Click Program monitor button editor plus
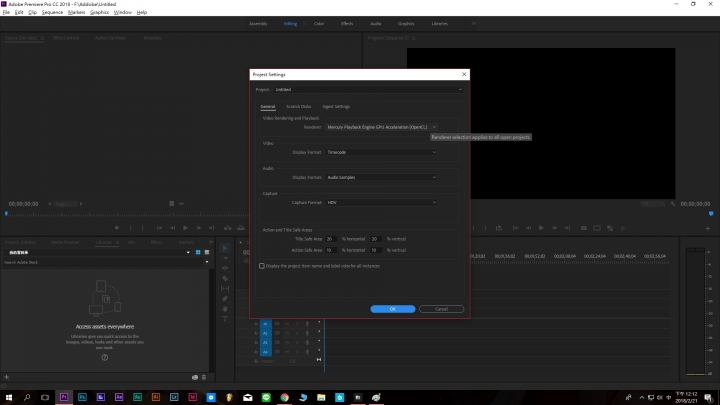 click(x=708, y=228)
